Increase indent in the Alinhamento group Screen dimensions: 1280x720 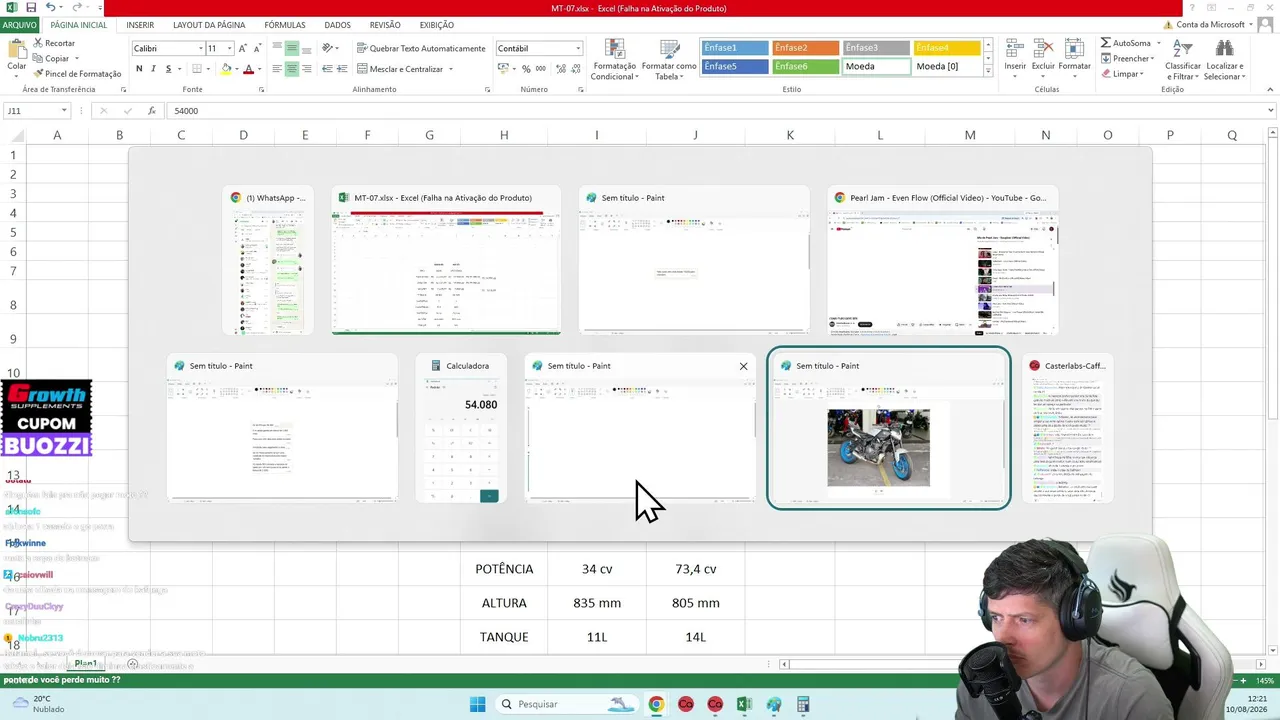coord(342,69)
